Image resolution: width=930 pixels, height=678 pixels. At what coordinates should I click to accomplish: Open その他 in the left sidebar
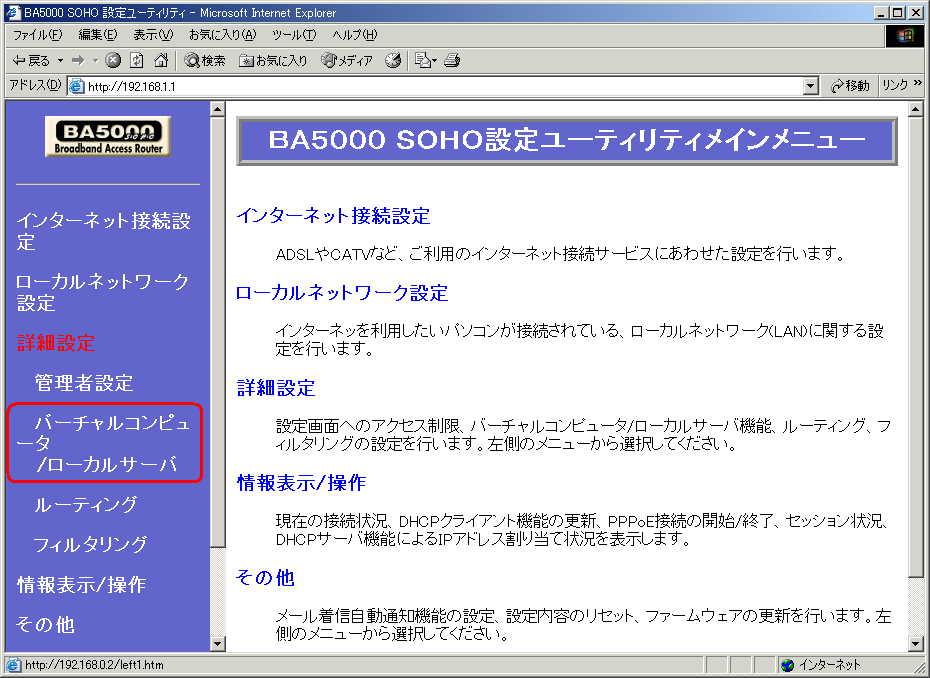(x=45, y=625)
